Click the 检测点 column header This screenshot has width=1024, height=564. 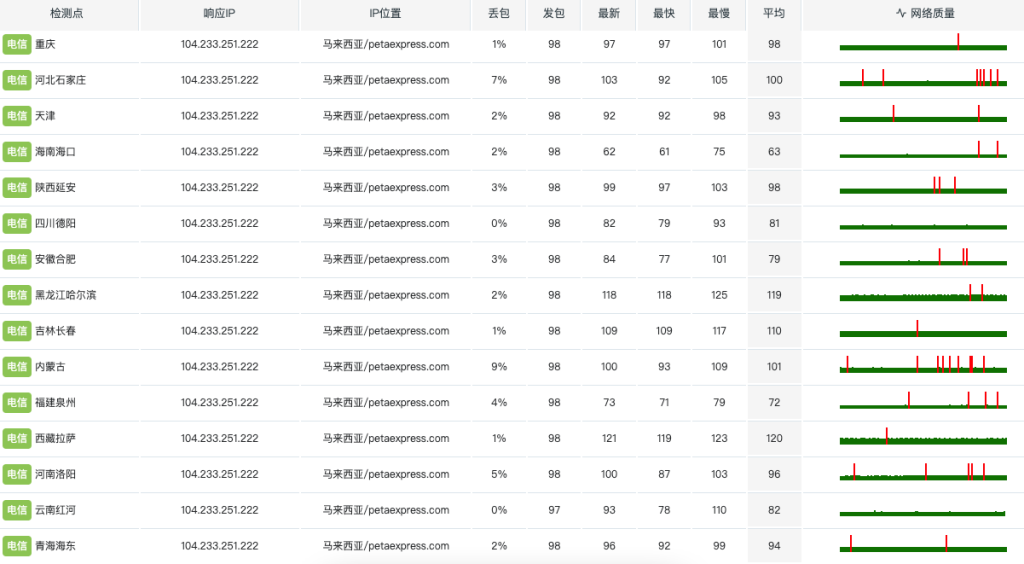click(67, 14)
